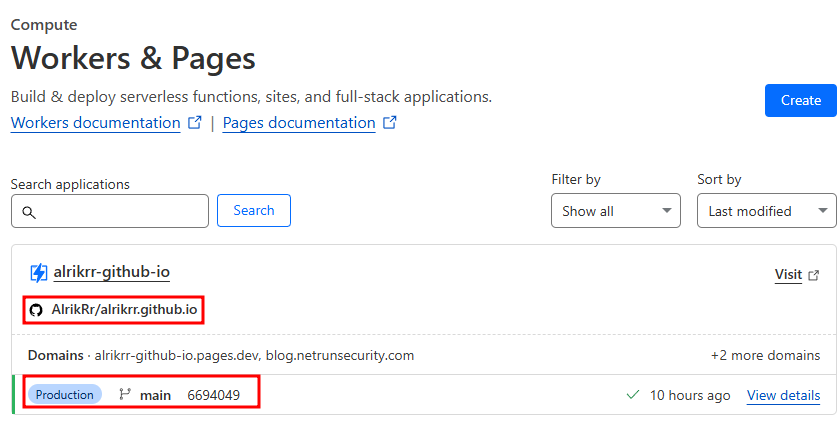Screen dimensions: 840x428
Task: Click the green success checkmark icon
Action: click(632, 395)
